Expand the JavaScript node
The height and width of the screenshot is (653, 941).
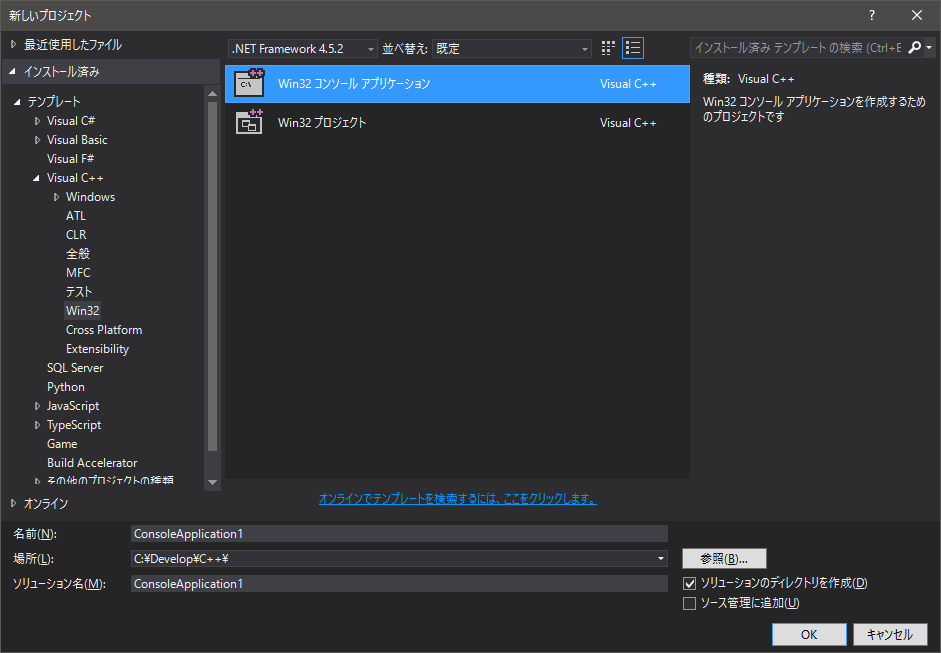pos(37,406)
